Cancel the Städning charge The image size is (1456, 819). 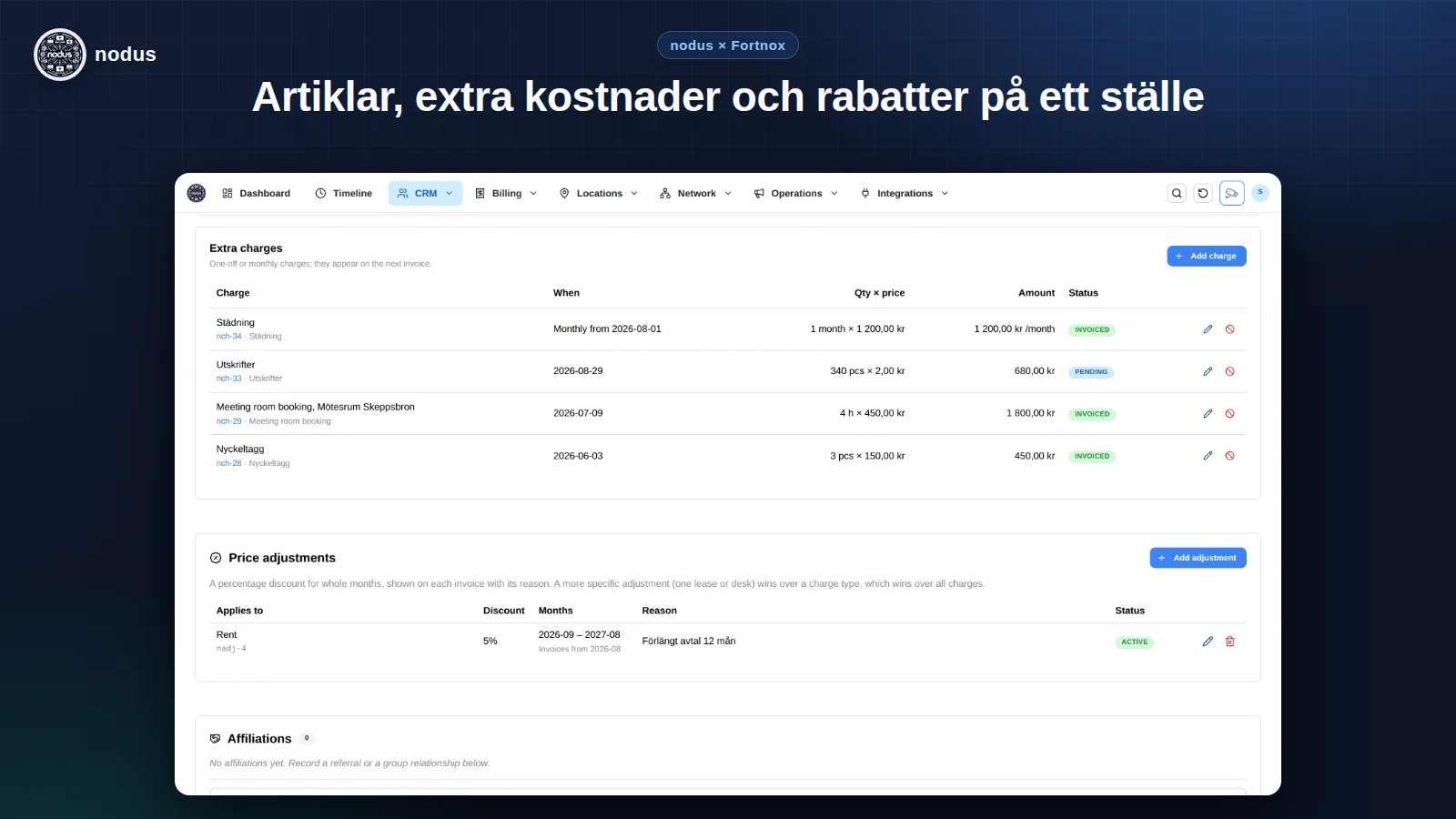click(x=1229, y=329)
